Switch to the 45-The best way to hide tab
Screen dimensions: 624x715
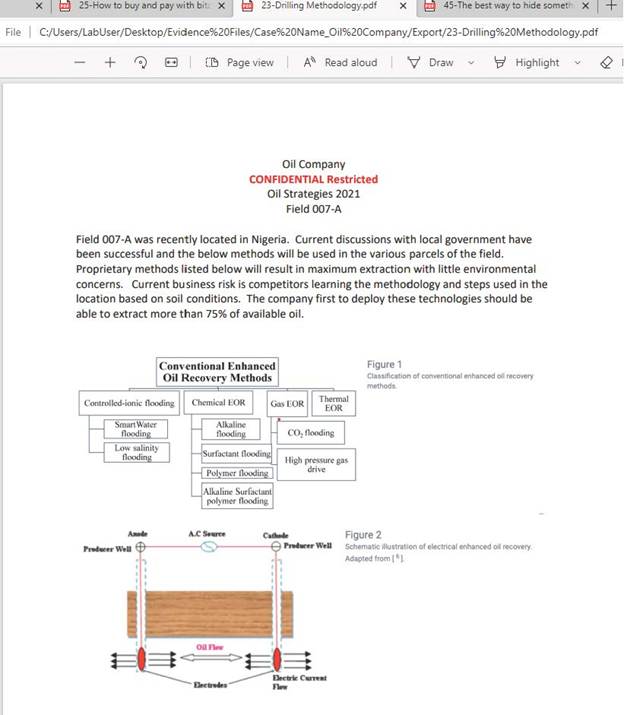[x=510, y=6]
